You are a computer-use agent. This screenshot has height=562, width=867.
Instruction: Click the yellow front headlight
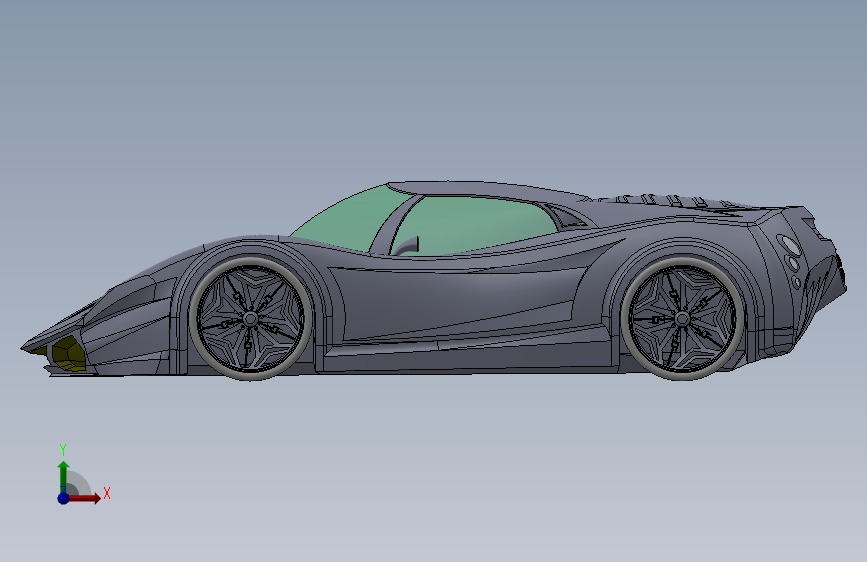[x=67, y=354]
